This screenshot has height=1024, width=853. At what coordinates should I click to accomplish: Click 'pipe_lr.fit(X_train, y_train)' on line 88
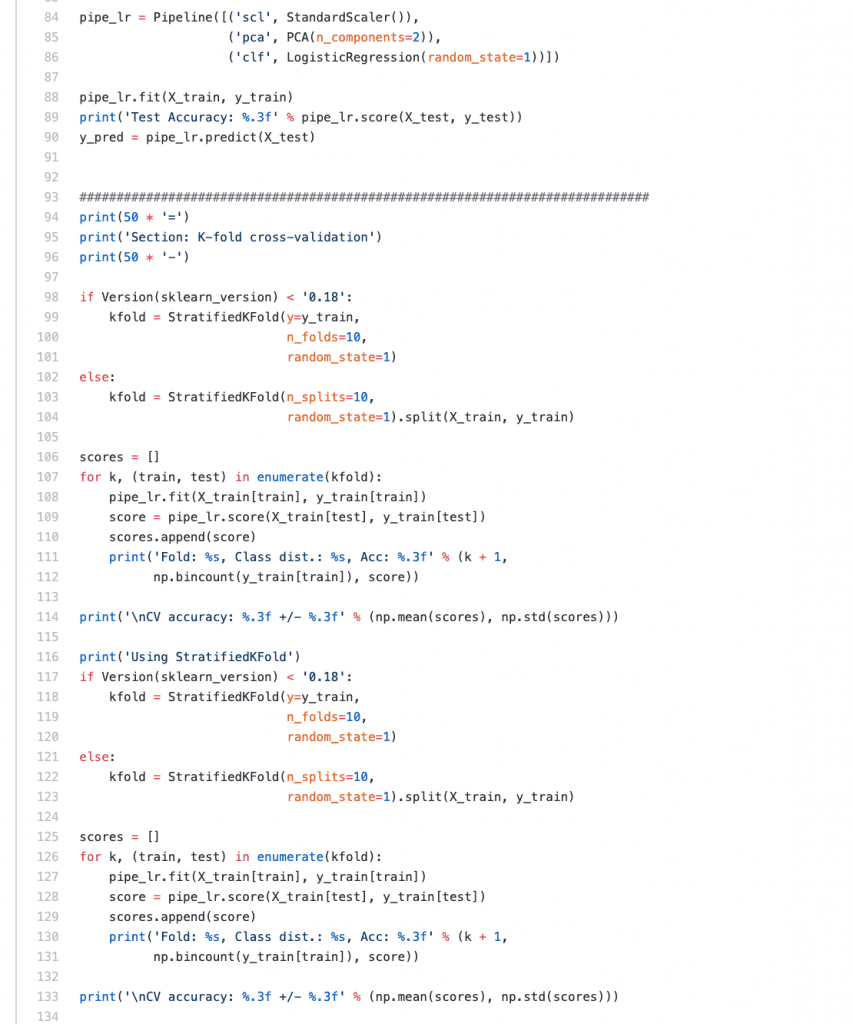[186, 97]
